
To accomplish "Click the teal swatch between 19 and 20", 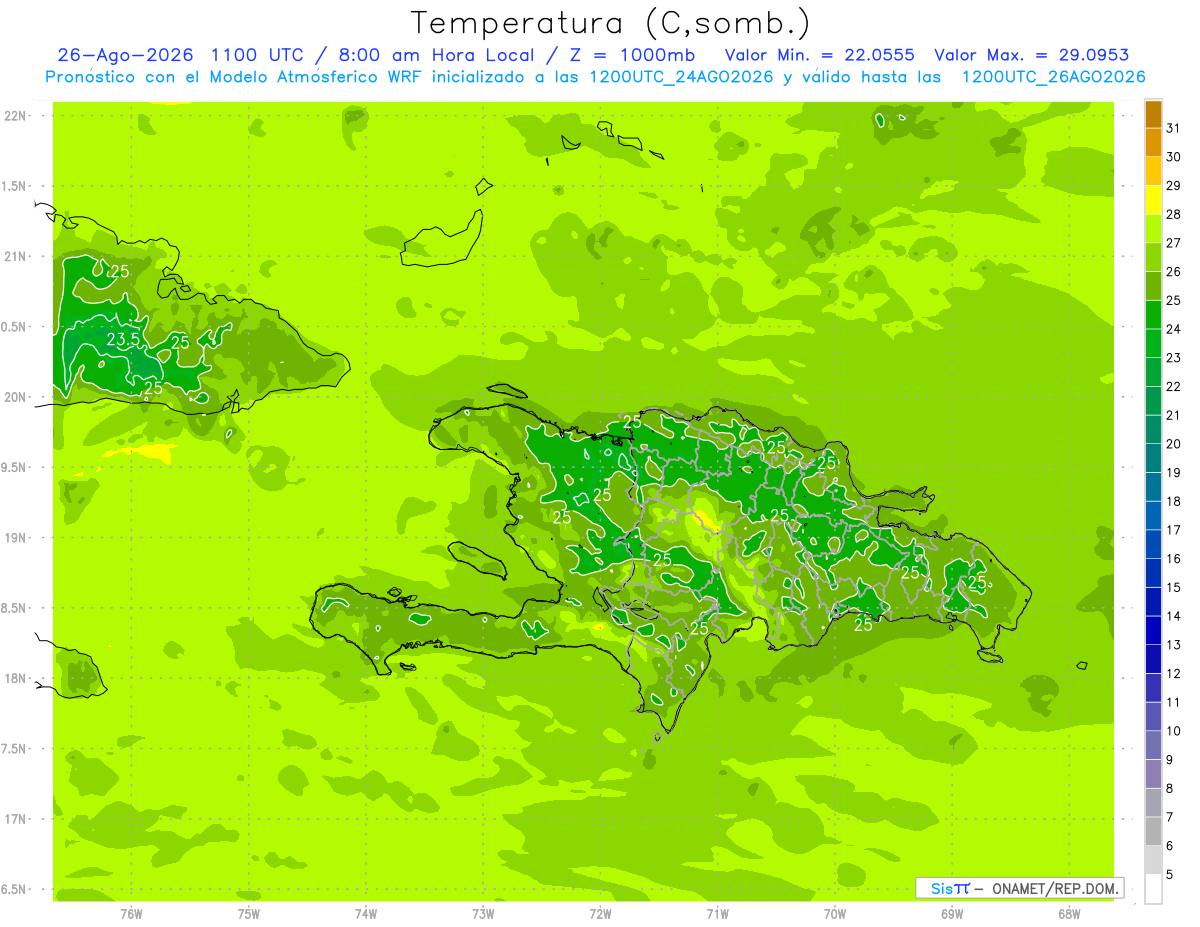I will [1153, 458].
